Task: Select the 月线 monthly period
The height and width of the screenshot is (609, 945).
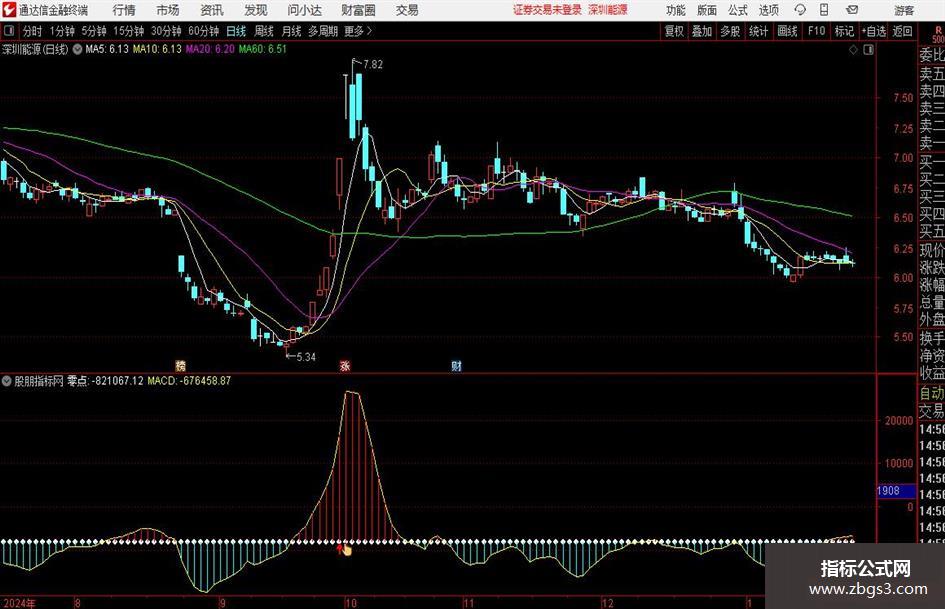Action: (x=292, y=31)
